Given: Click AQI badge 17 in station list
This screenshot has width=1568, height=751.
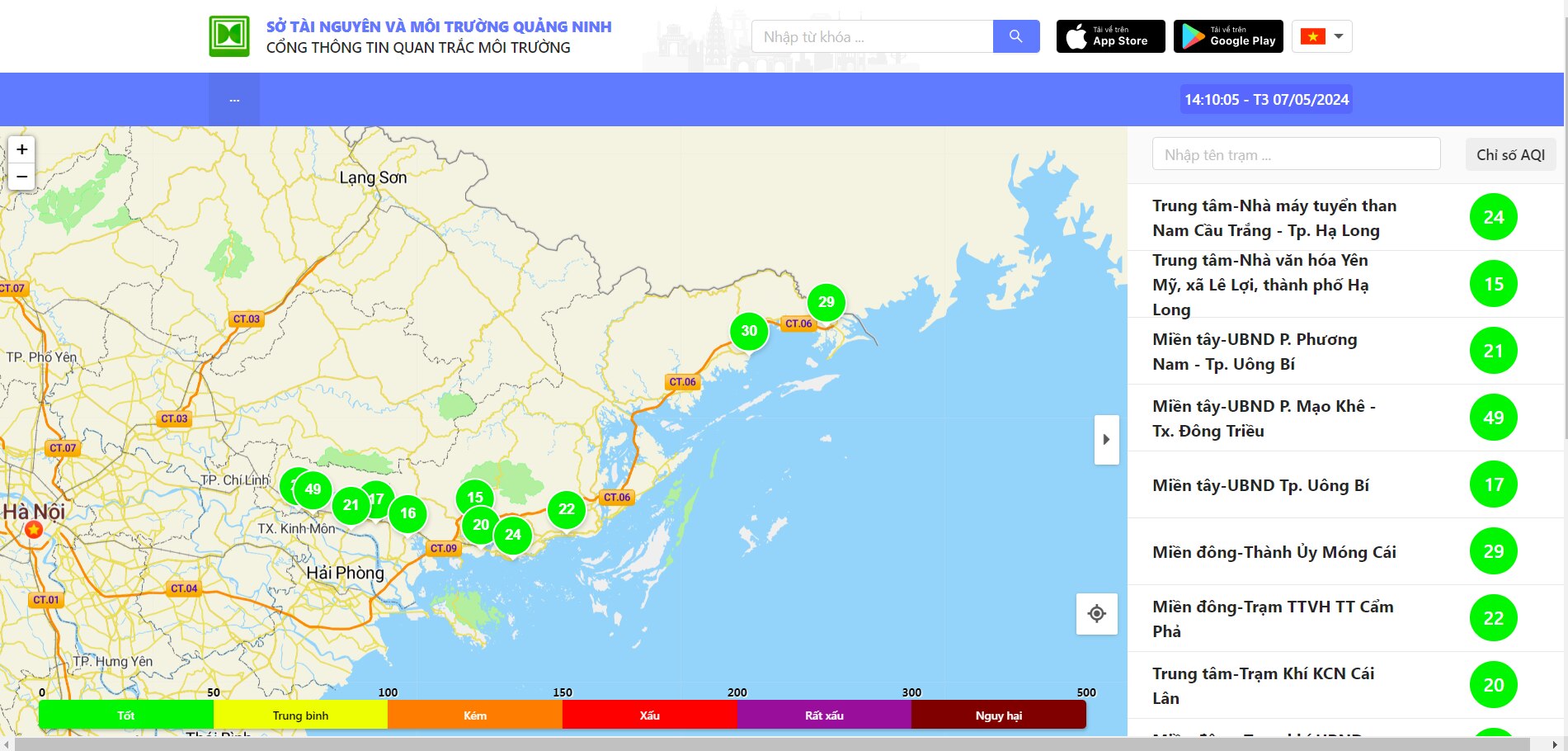Looking at the screenshot, I should coord(1494,484).
